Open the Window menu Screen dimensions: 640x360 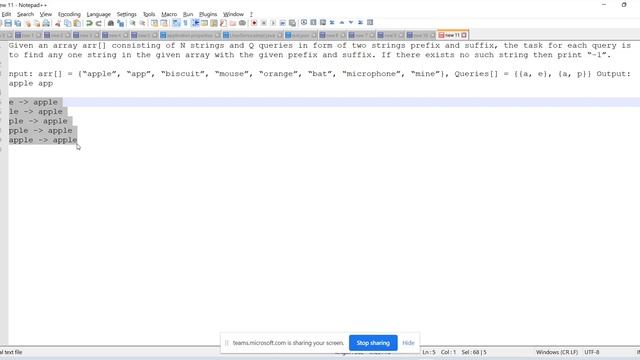(233, 14)
